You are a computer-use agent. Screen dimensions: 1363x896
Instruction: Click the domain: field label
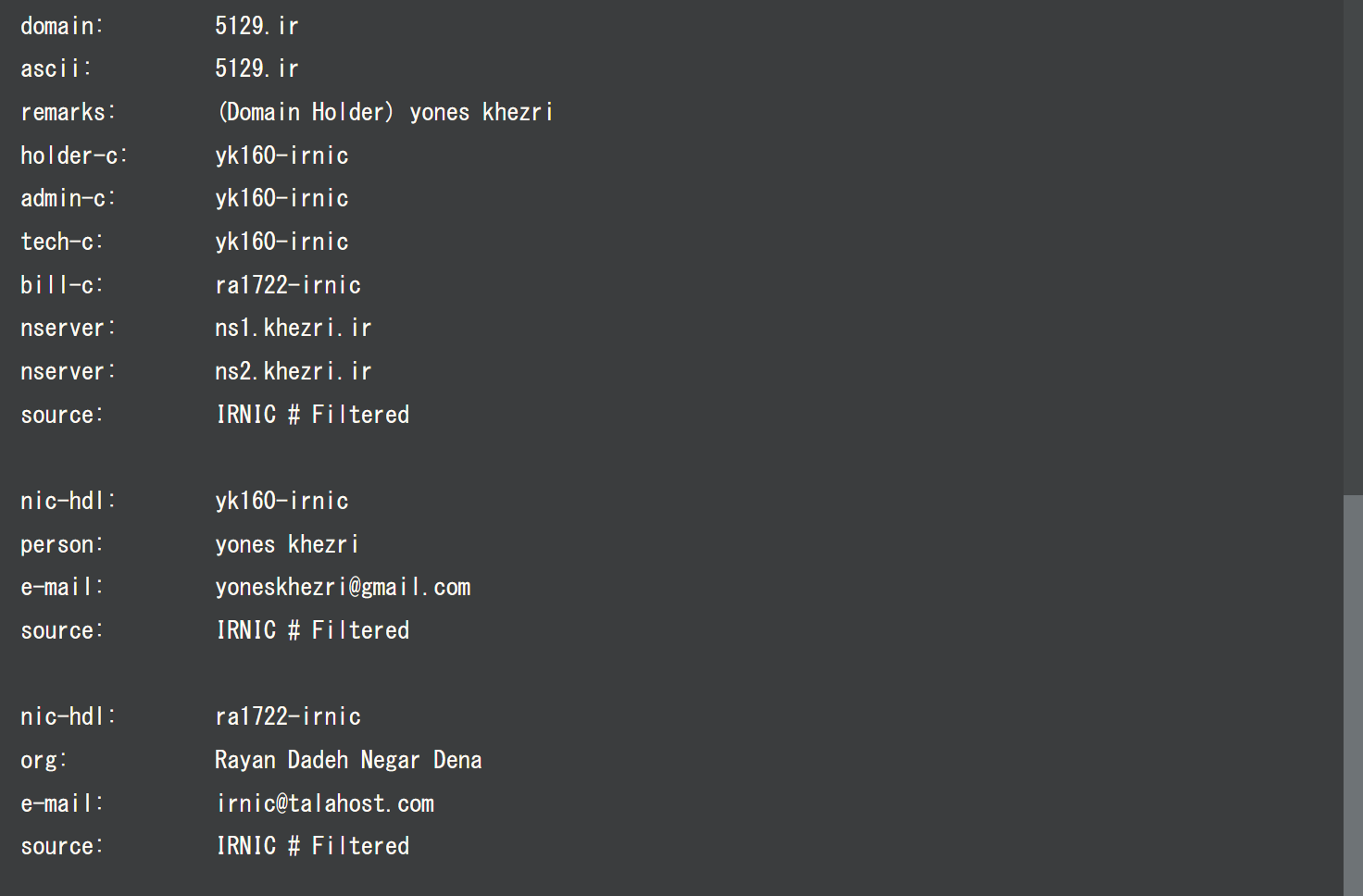pyautogui.click(x=62, y=26)
